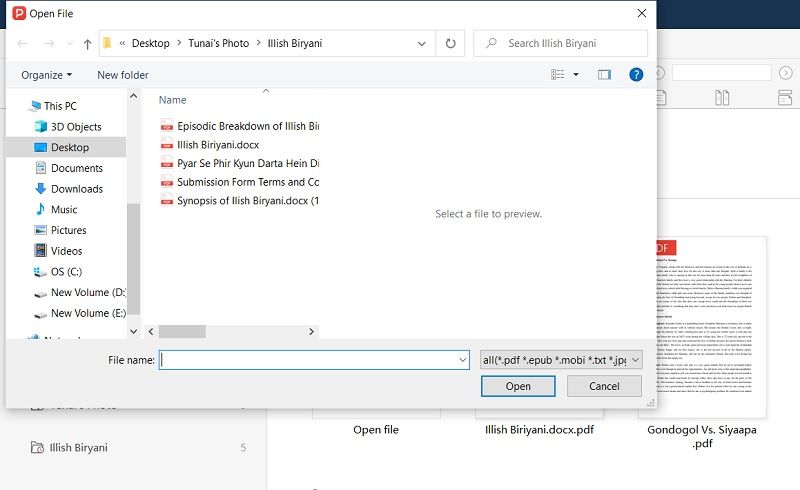This screenshot has height=490, width=800.
Task: Open the blue Help icon
Action: [636, 75]
